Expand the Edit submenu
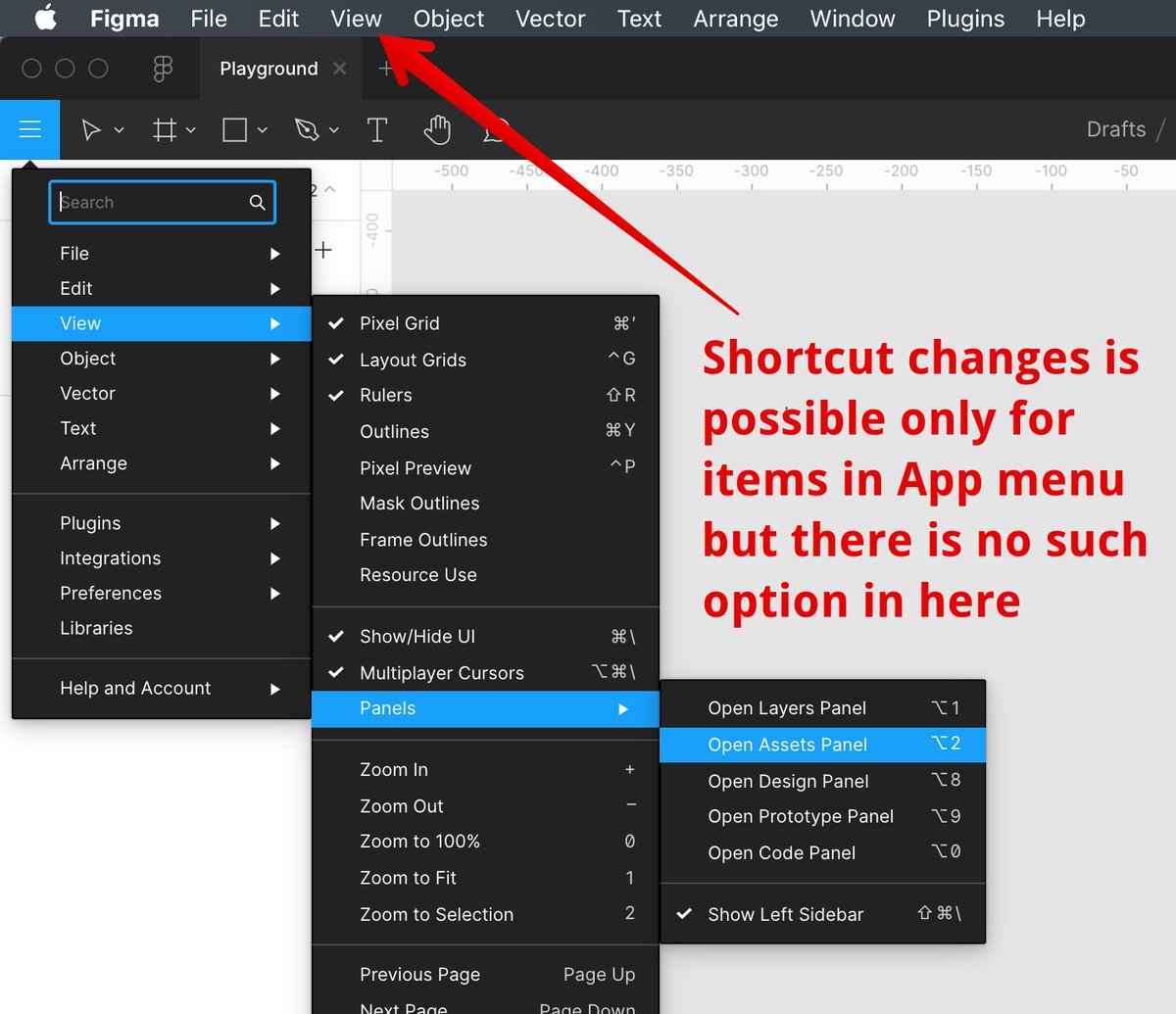Screen dimensions: 1176x1014 tap(162, 289)
